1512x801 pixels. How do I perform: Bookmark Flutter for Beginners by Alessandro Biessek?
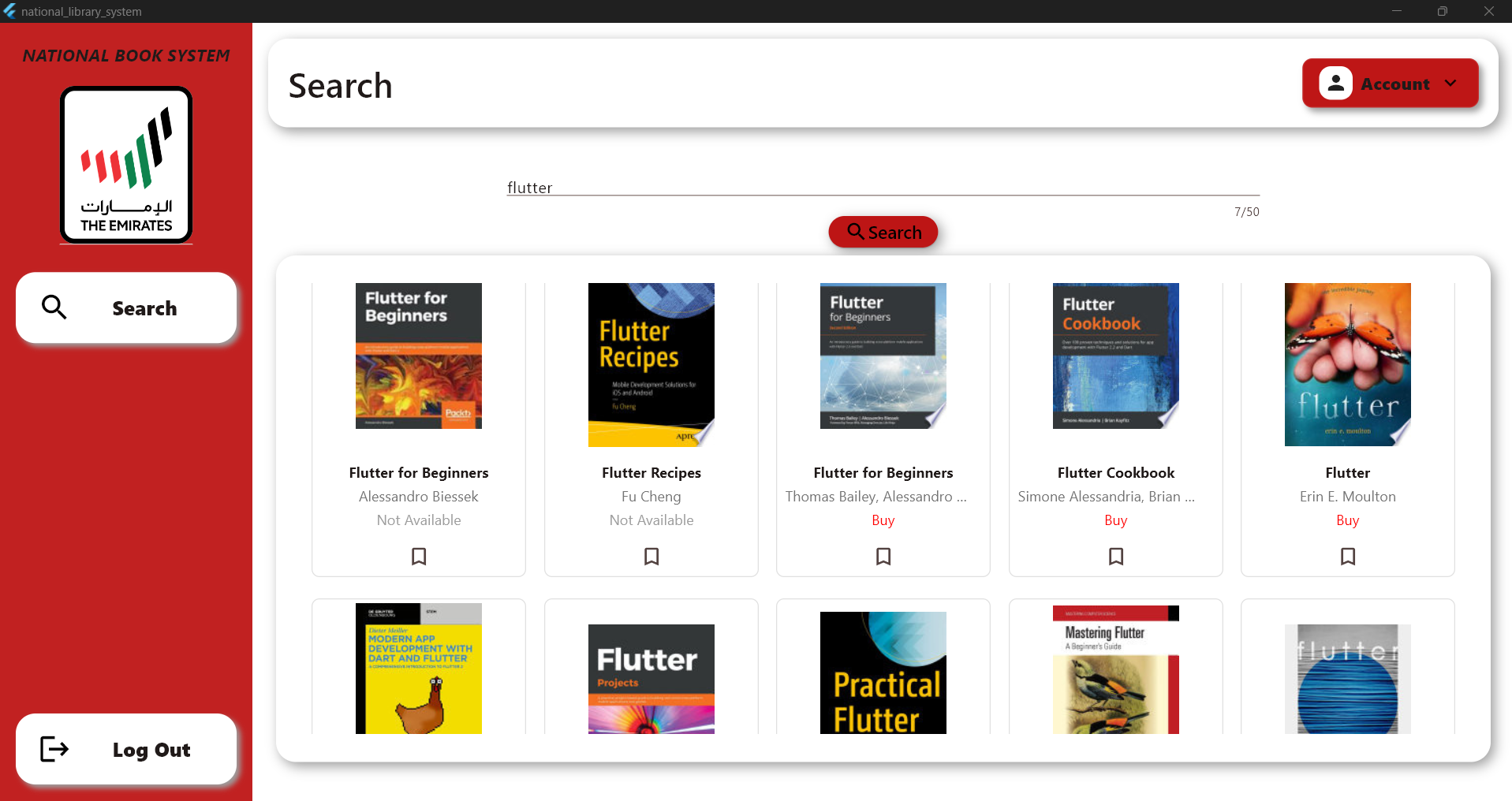[419, 557]
